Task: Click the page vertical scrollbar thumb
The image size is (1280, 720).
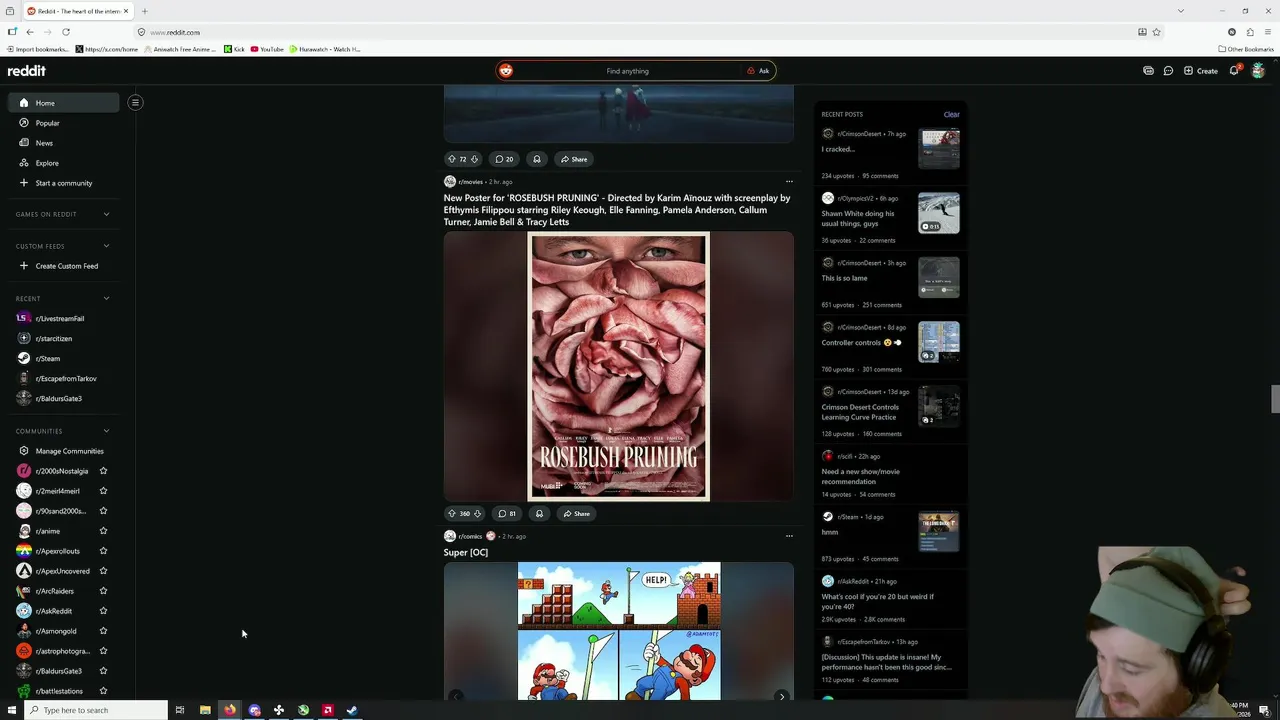Action: (1275, 398)
